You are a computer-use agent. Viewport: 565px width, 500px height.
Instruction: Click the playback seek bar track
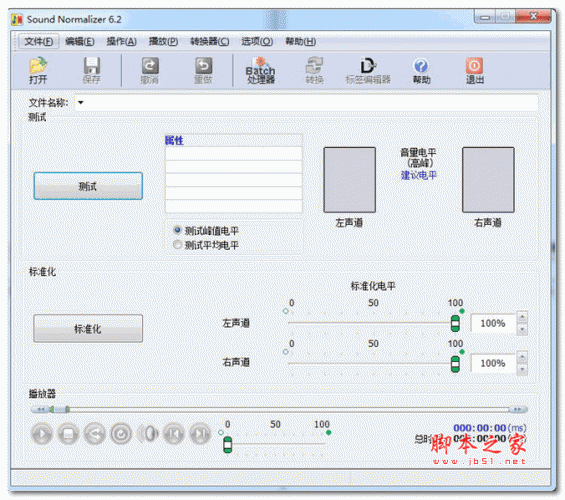click(x=279, y=409)
